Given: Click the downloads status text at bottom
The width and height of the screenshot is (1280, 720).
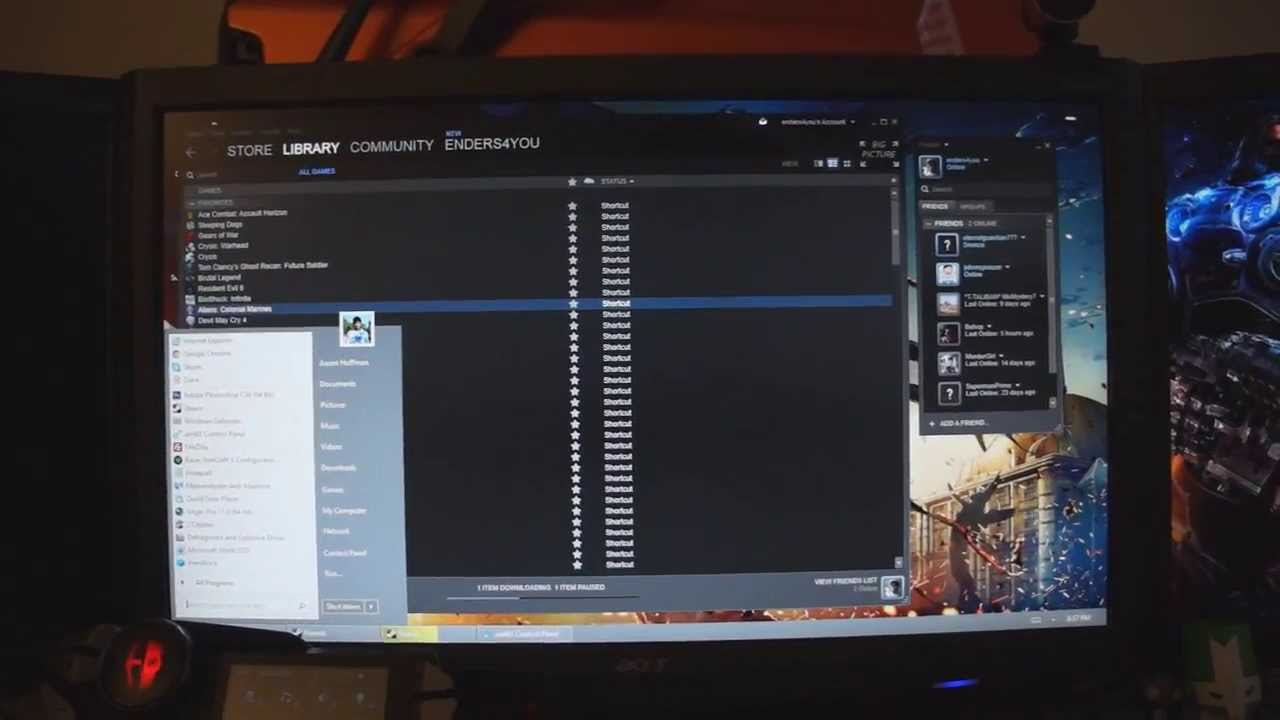Looking at the screenshot, I should (x=540, y=588).
